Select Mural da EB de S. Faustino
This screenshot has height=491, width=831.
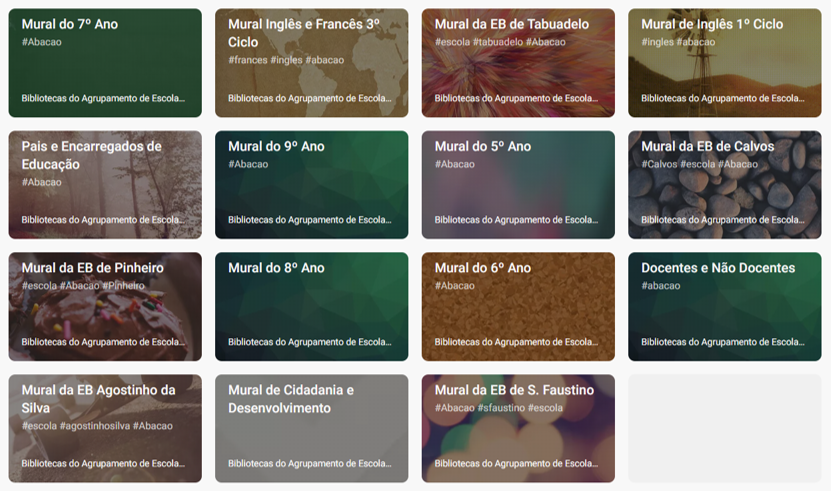(518, 428)
